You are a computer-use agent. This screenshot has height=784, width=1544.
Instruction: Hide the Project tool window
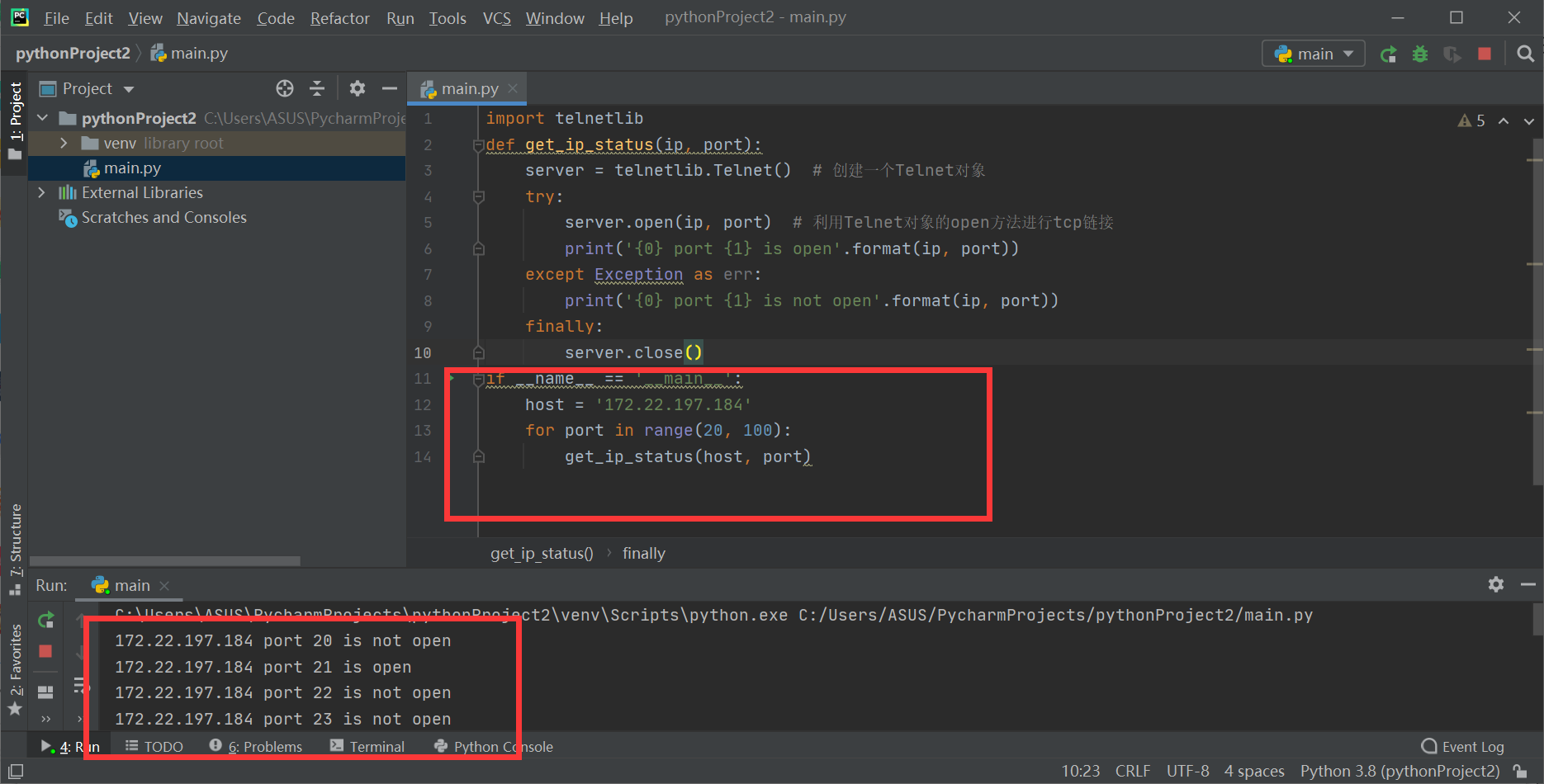[390, 88]
